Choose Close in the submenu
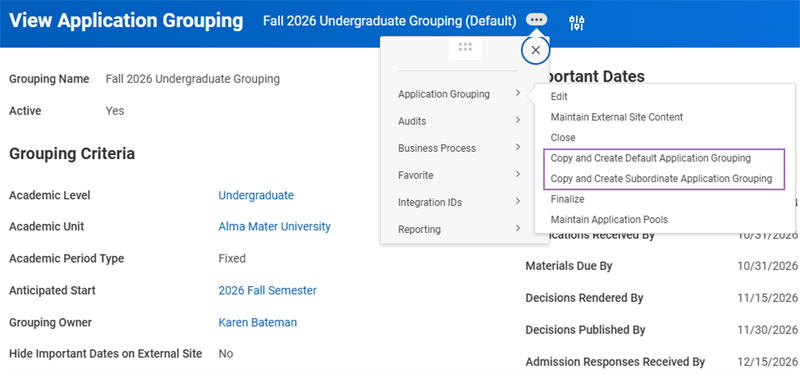800x374 pixels. click(x=563, y=137)
